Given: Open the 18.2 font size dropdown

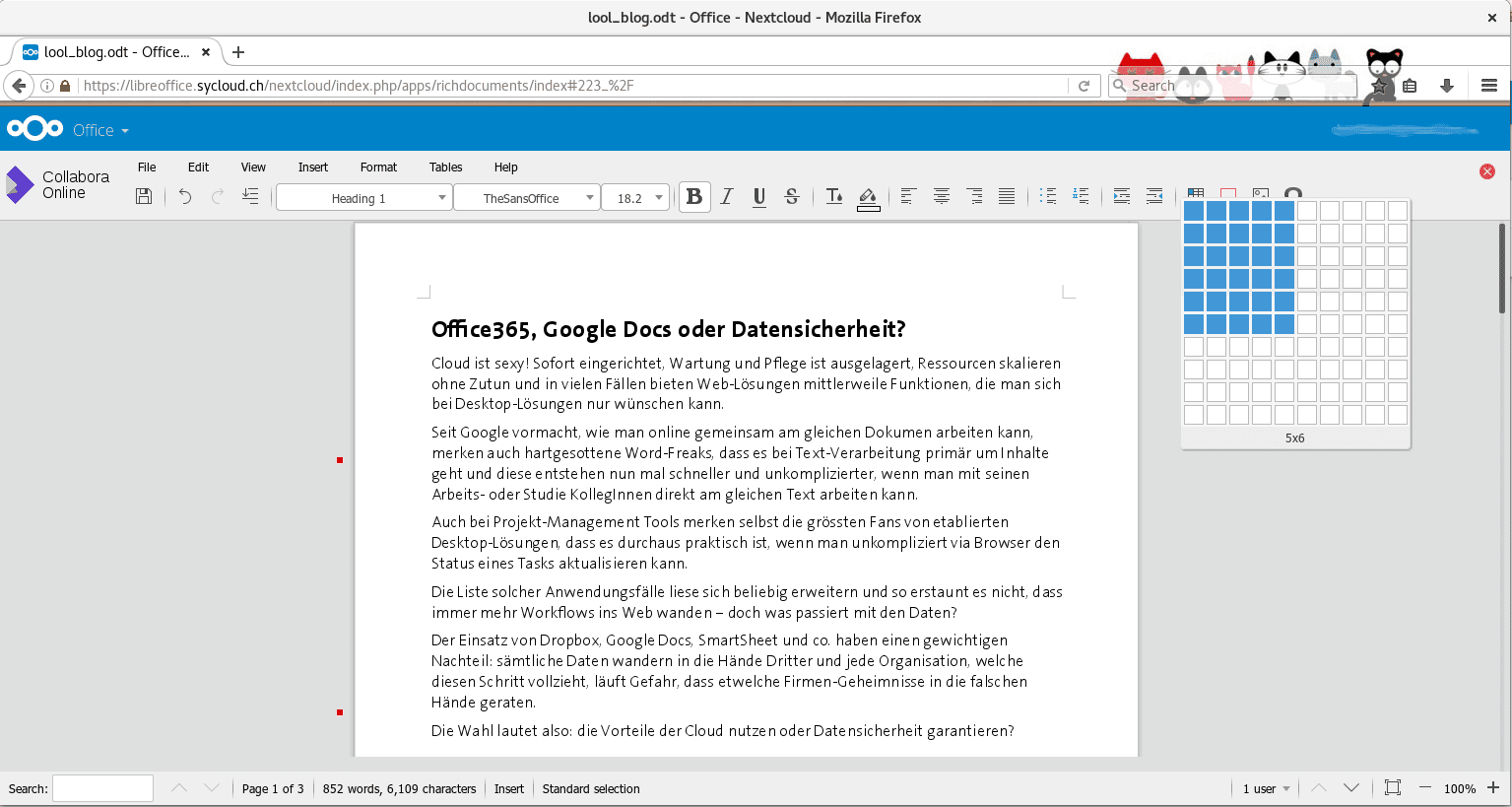Looking at the screenshot, I should point(659,198).
